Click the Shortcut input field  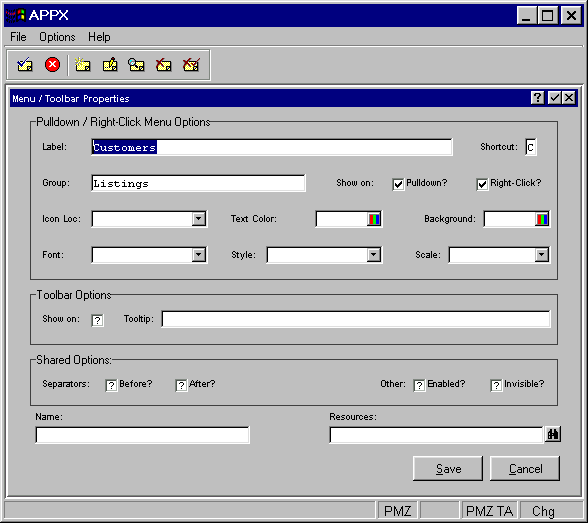coord(531,147)
